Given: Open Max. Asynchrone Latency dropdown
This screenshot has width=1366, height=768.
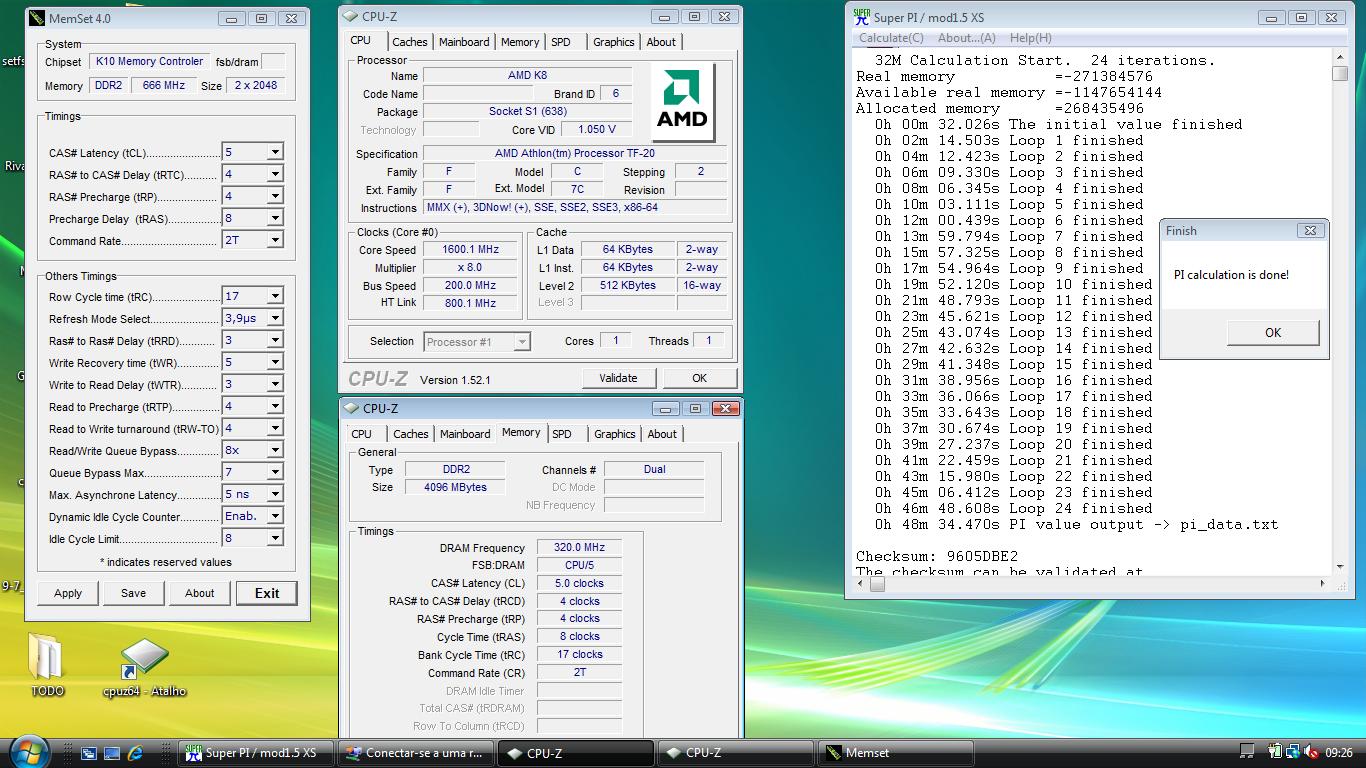Looking at the screenshot, I should pyautogui.click(x=252, y=494).
